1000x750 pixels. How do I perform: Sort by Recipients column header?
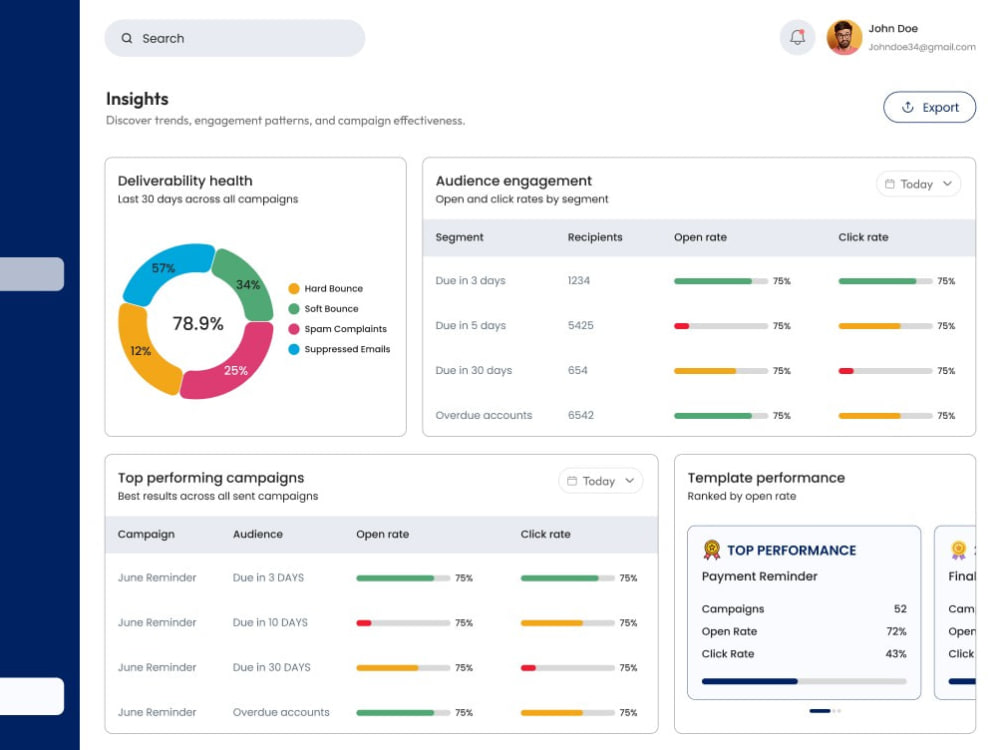(595, 237)
